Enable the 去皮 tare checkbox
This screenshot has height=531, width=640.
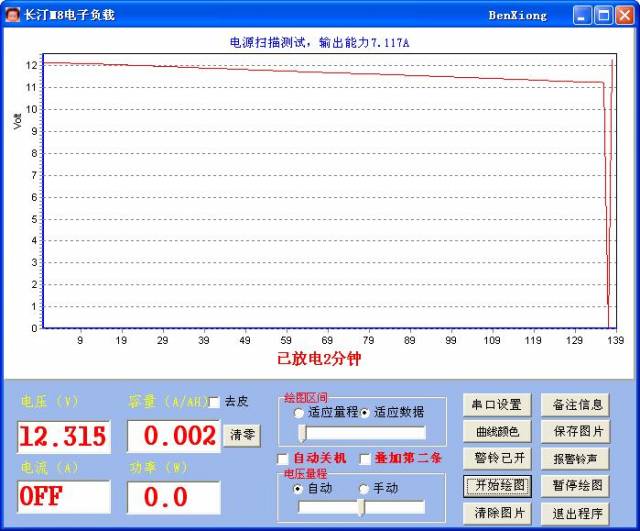point(213,402)
